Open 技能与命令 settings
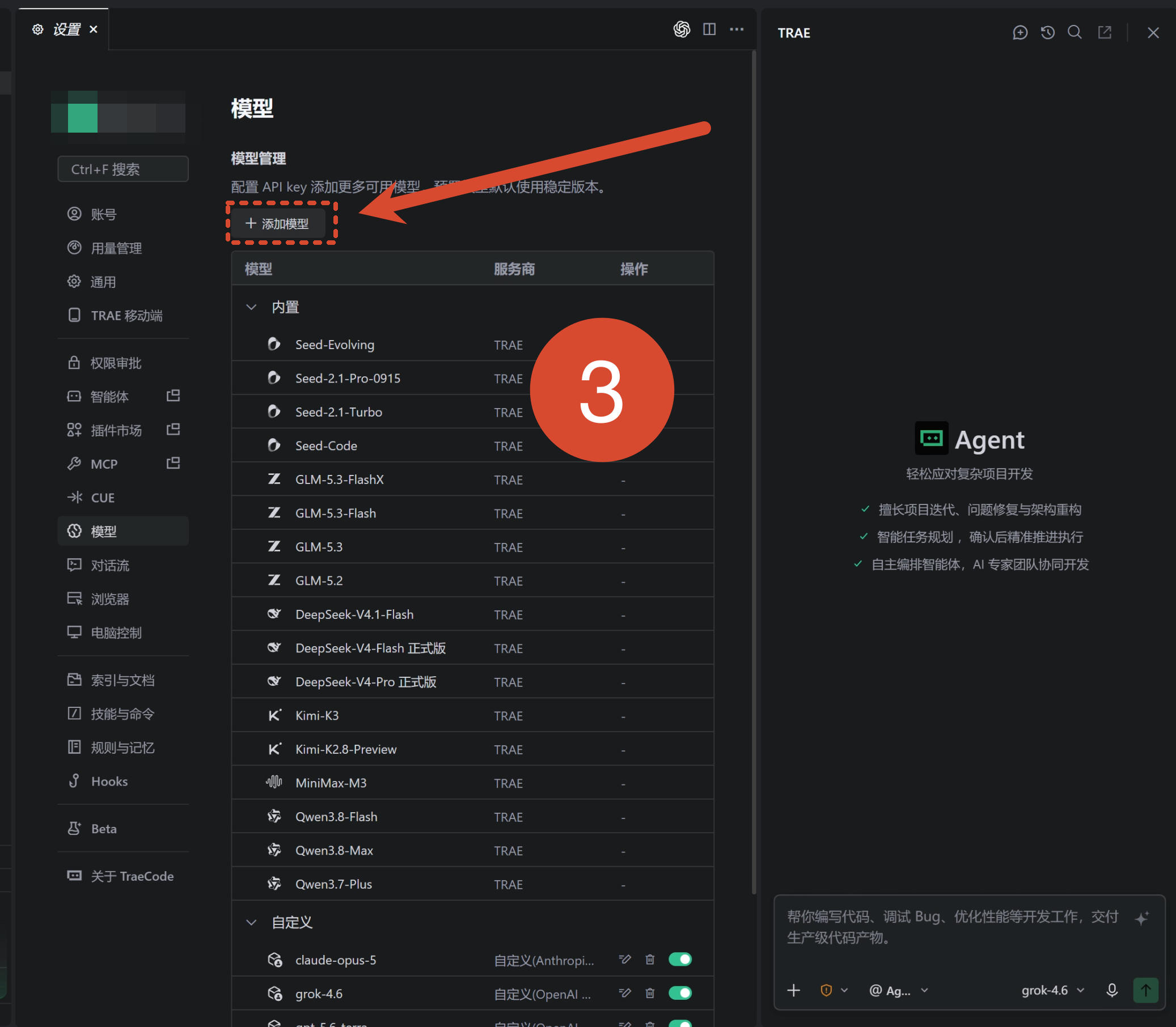The width and height of the screenshot is (1176, 1027). [123, 714]
